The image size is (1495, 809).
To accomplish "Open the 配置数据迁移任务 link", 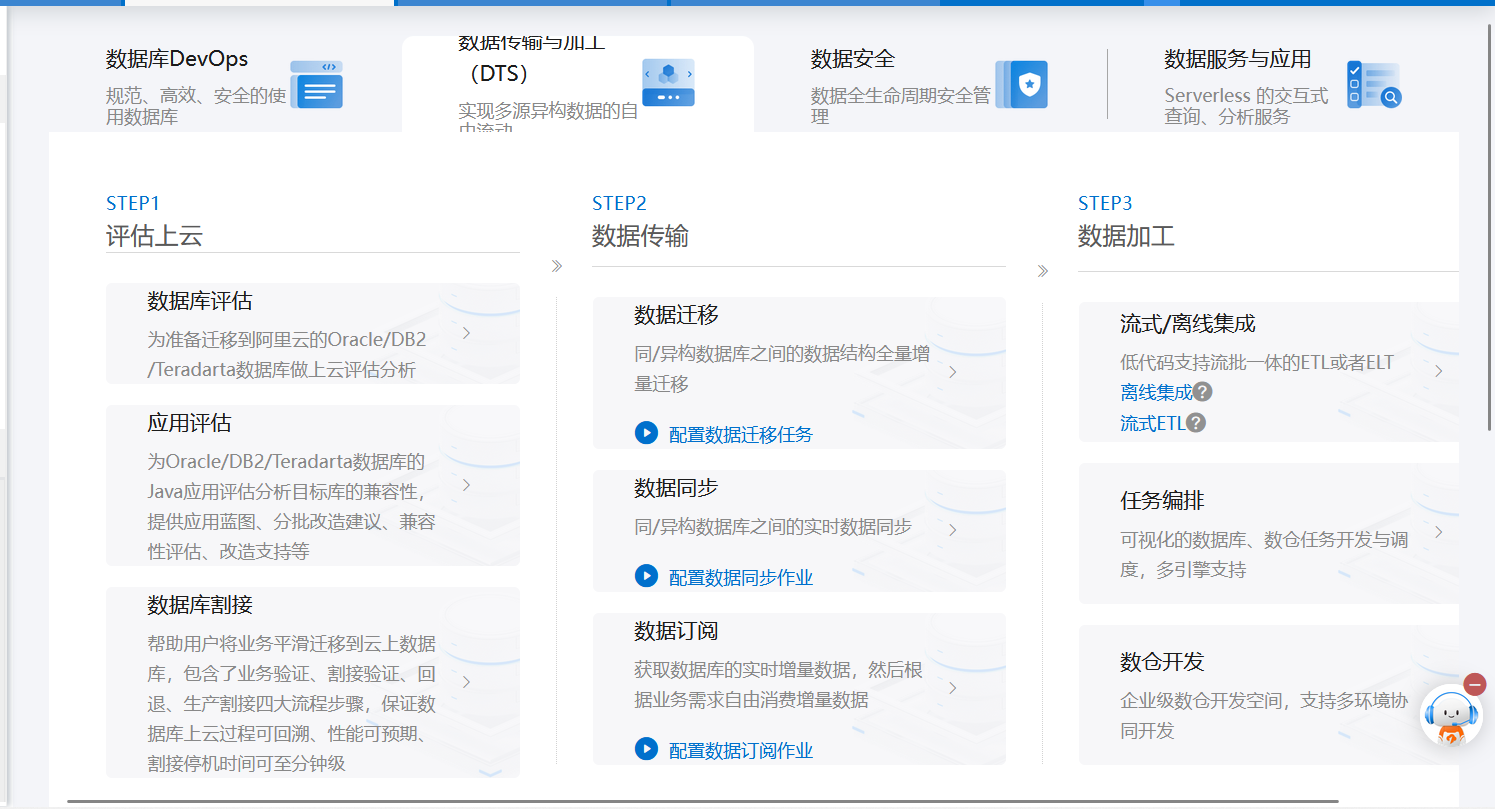I will point(741,434).
